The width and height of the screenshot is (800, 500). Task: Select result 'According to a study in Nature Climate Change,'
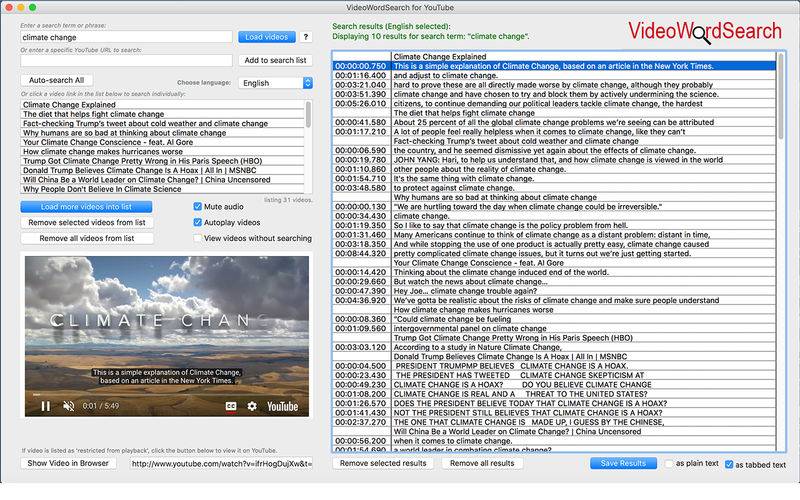pyautogui.click(x=555, y=347)
